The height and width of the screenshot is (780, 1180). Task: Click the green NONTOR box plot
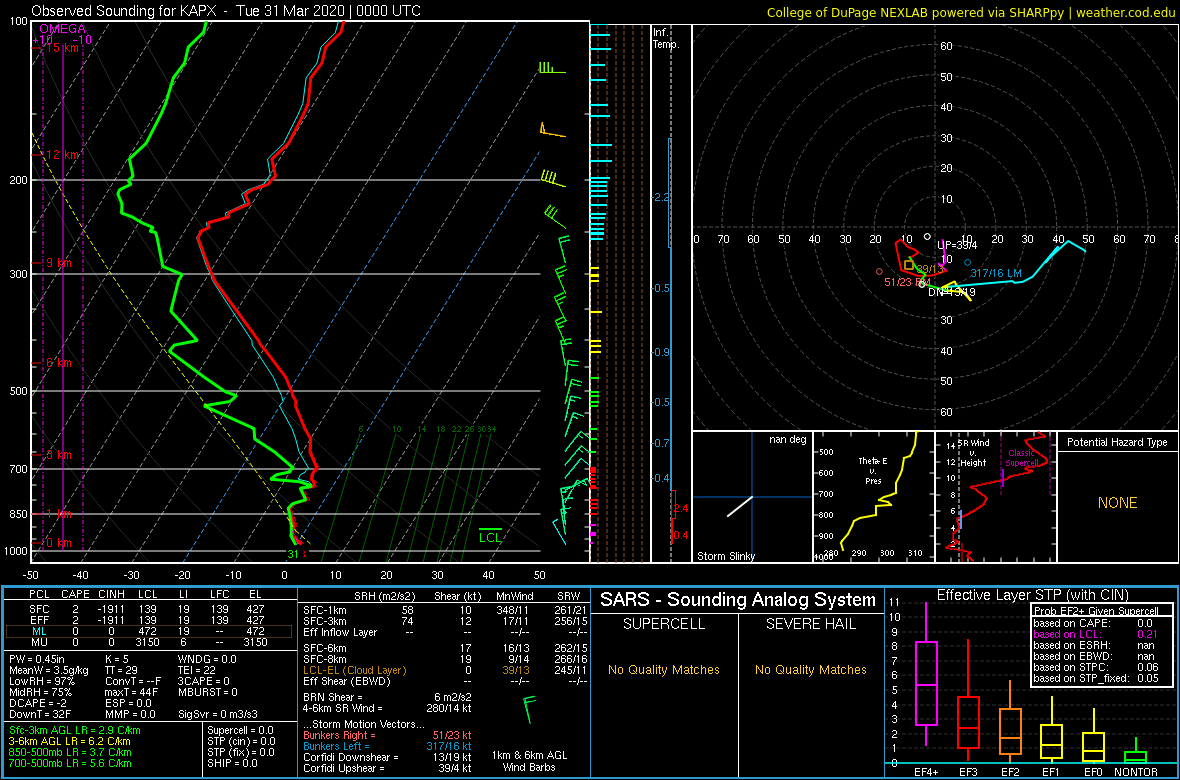coord(1136,751)
